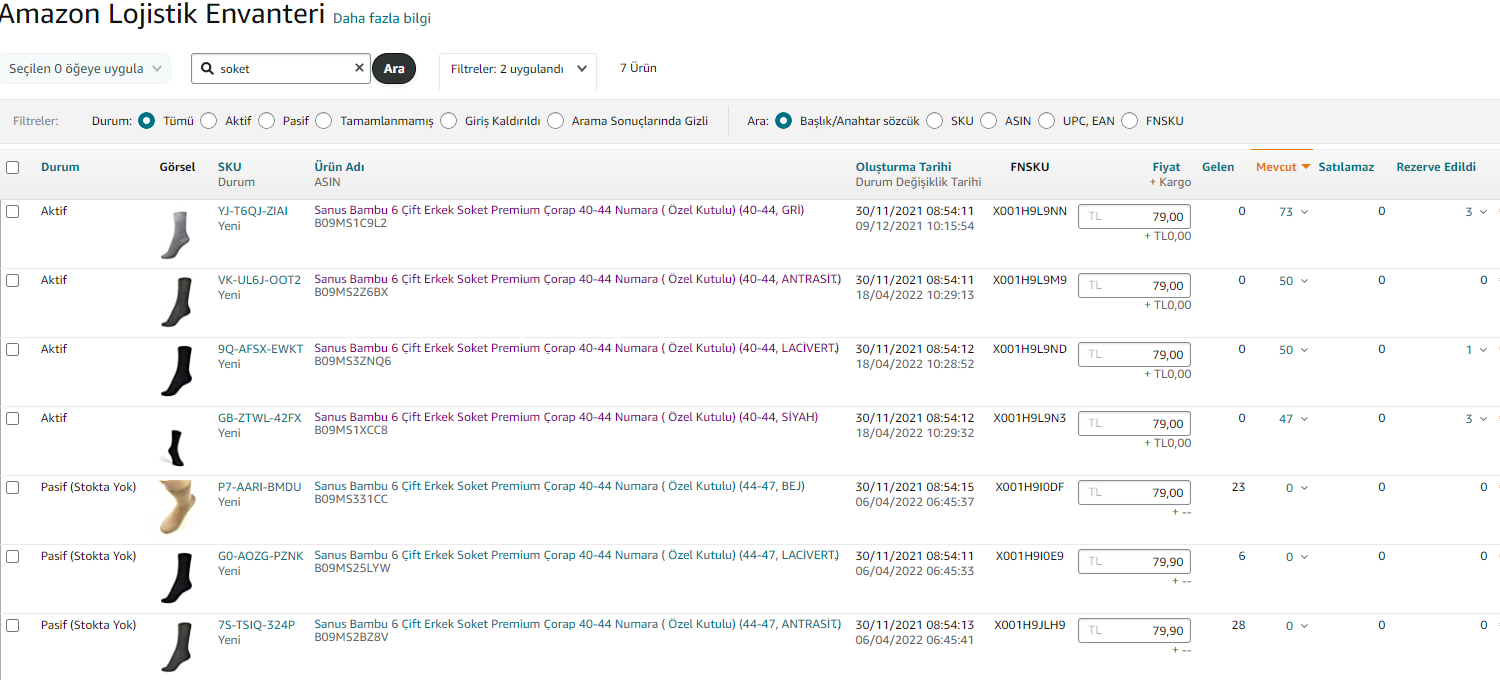This screenshot has height=680, width=1500.
Task: Expand Rezerve Edildi 1 chevron for 9Q-AFSX-EWKT
Action: pyautogui.click(x=1483, y=350)
